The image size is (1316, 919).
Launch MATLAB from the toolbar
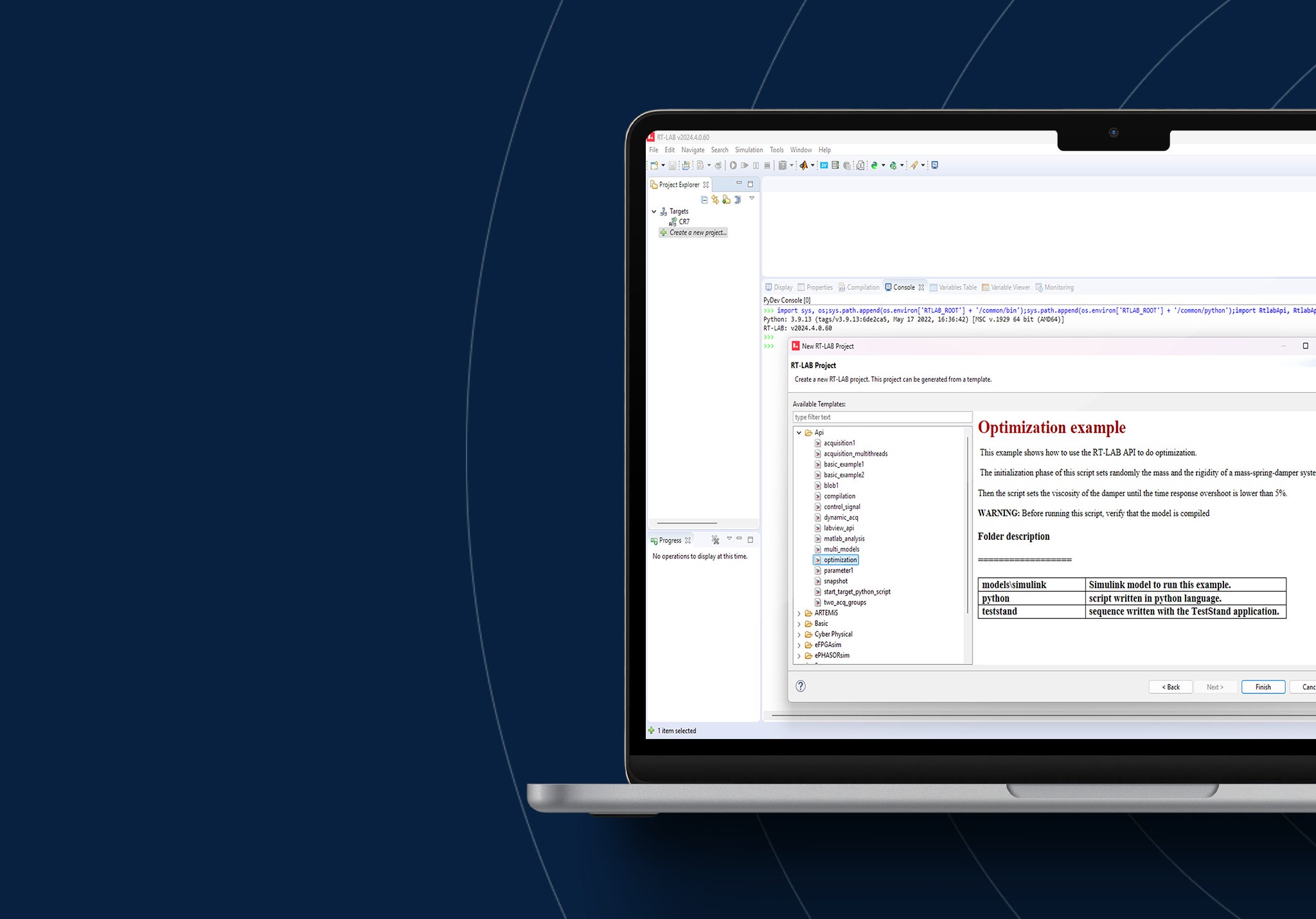point(803,165)
